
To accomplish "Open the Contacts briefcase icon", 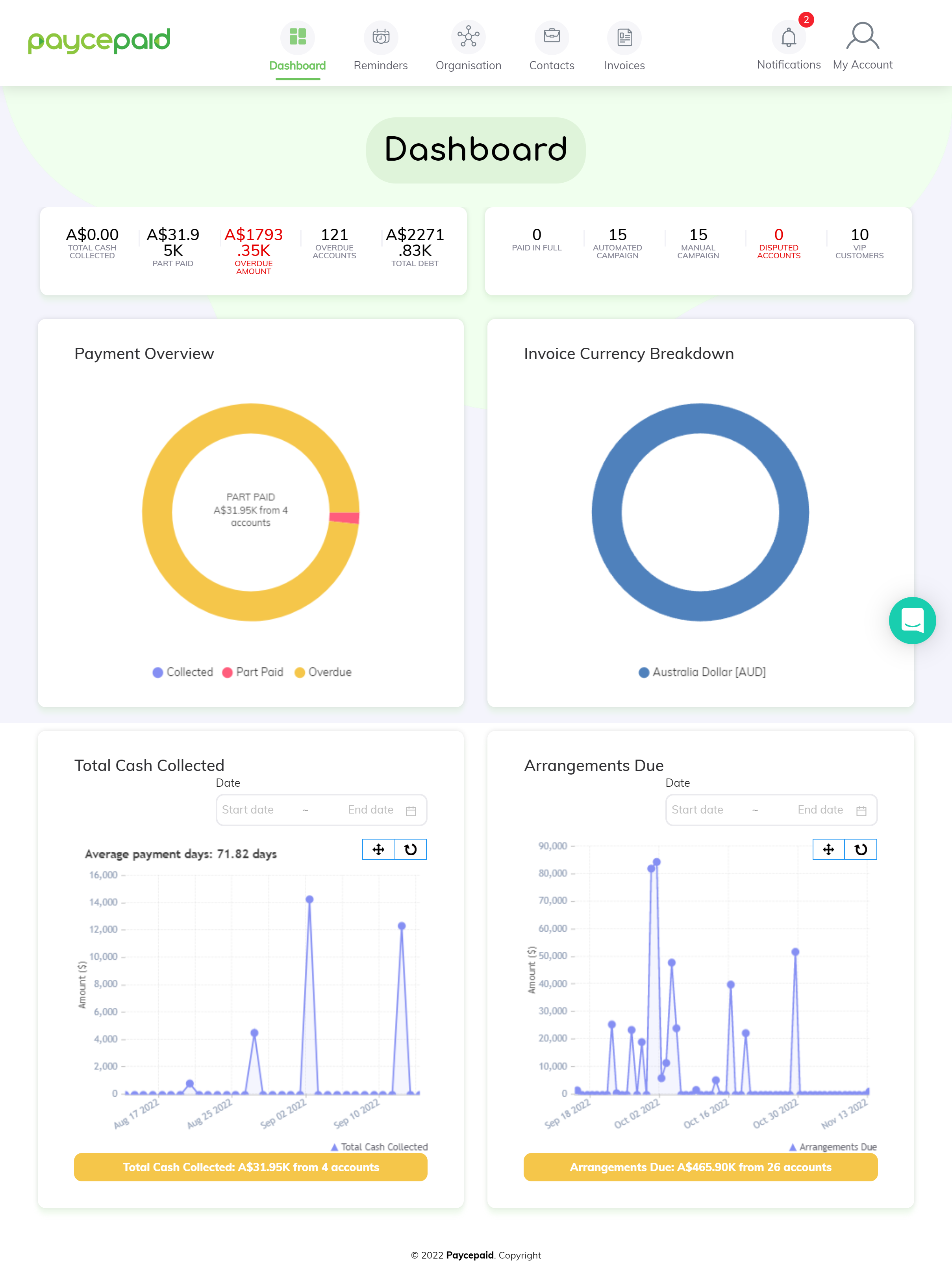I will 552,37.
